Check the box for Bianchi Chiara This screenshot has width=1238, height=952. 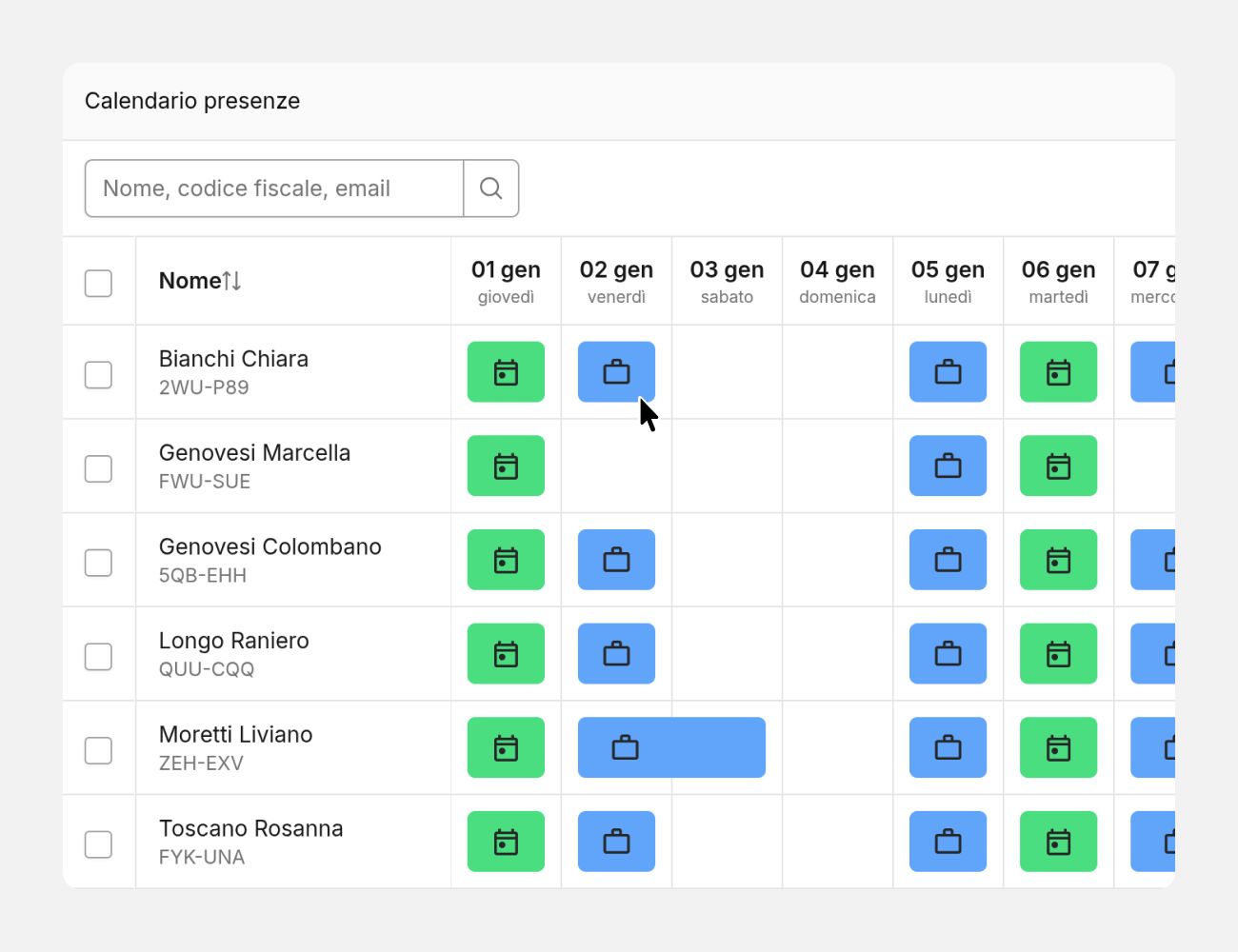[x=98, y=374]
